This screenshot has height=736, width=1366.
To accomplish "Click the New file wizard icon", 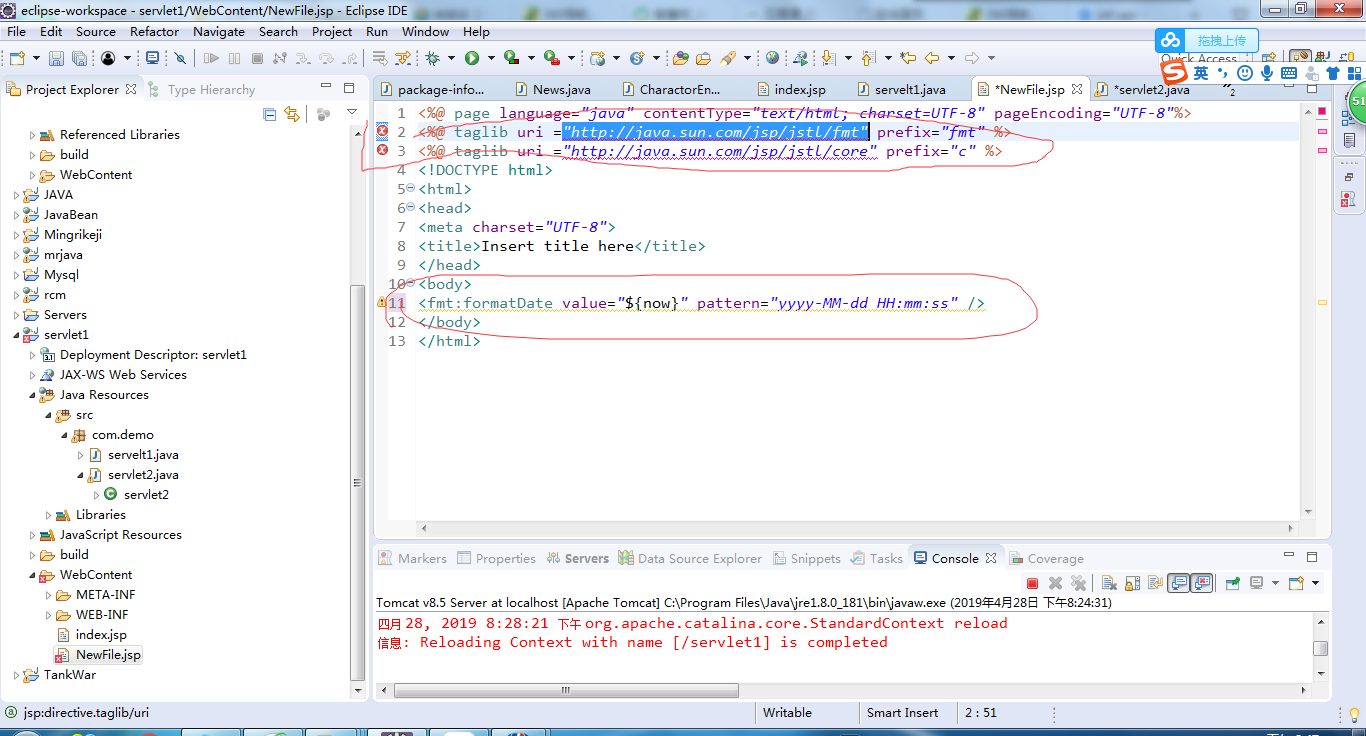I will click(x=17, y=58).
